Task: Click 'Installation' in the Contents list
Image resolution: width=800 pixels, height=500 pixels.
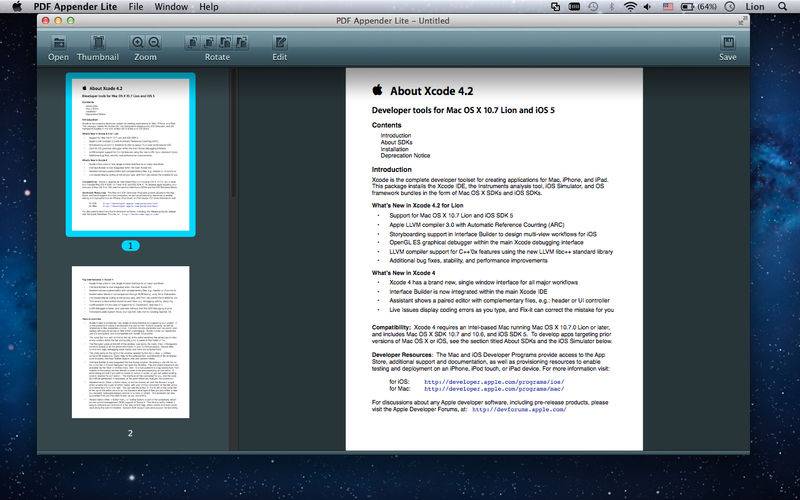Action: (394, 149)
